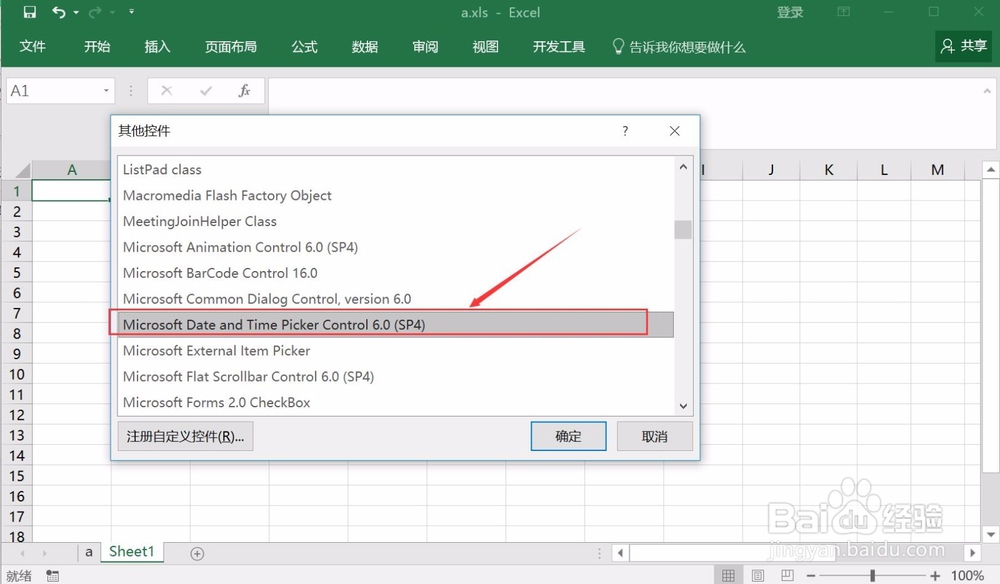The width and height of the screenshot is (1000, 584).
Task: Click the macro recording status bar icon
Action: point(52,576)
